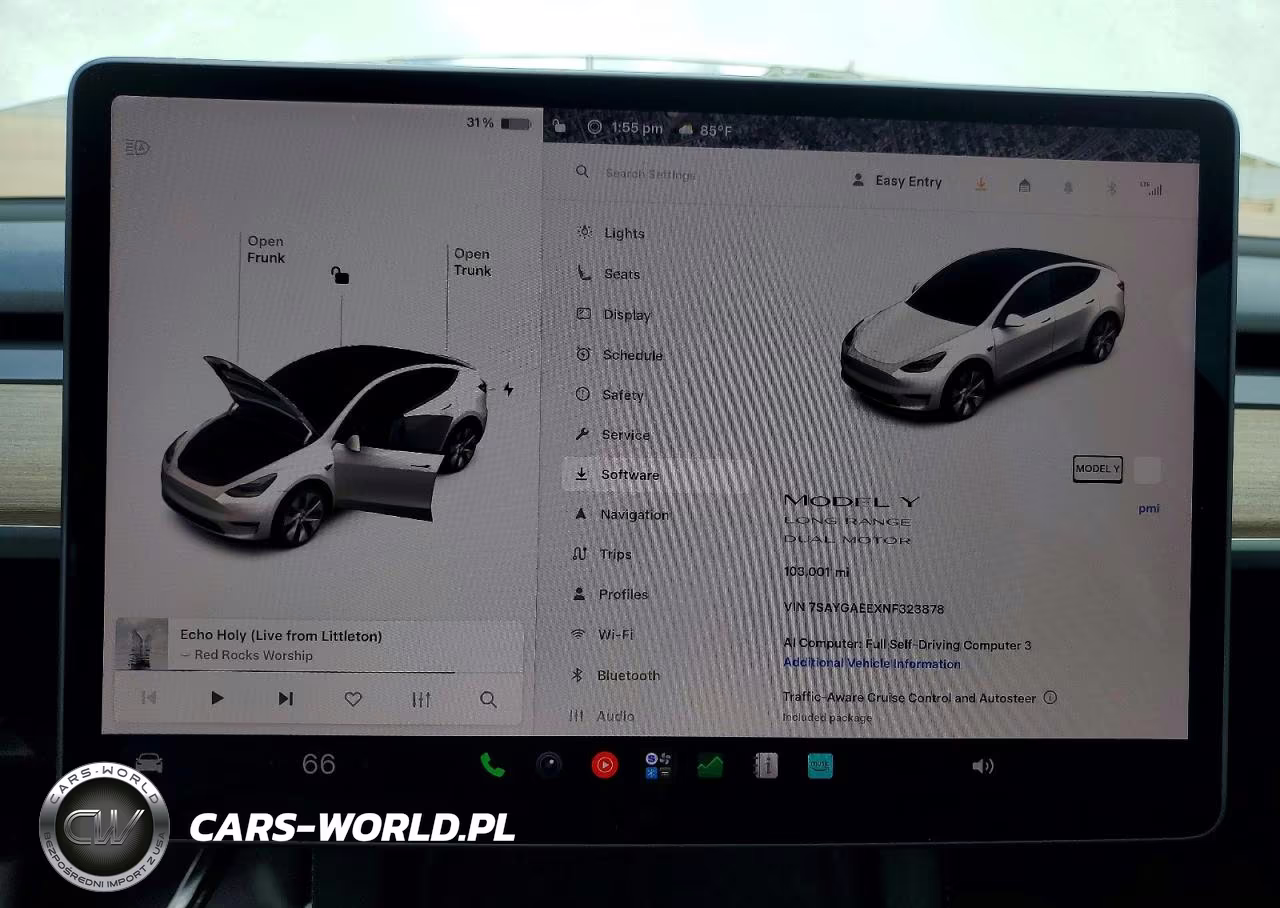
Task: Open the app launcher toybox icon
Action: (x=657, y=766)
